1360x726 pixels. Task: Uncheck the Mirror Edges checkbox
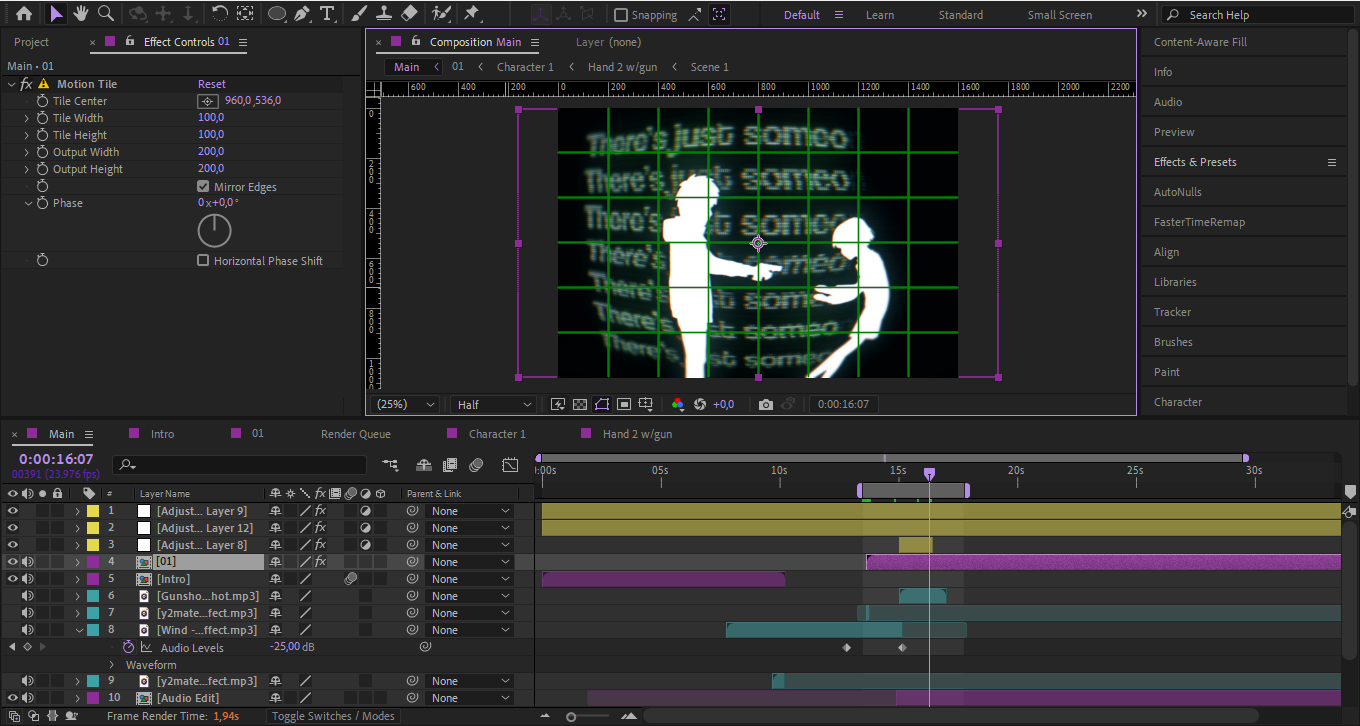(x=203, y=187)
